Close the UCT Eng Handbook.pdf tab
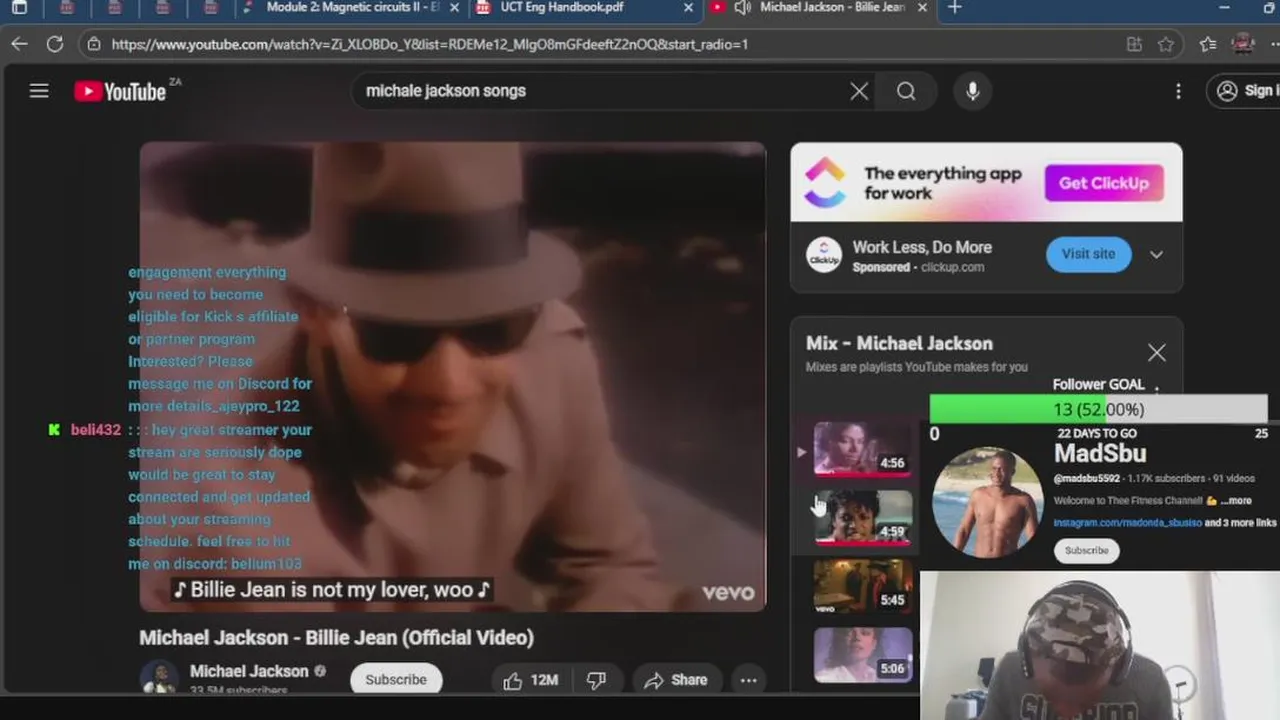Image resolution: width=1280 pixels, height=720 pixels. pos(688,7)
